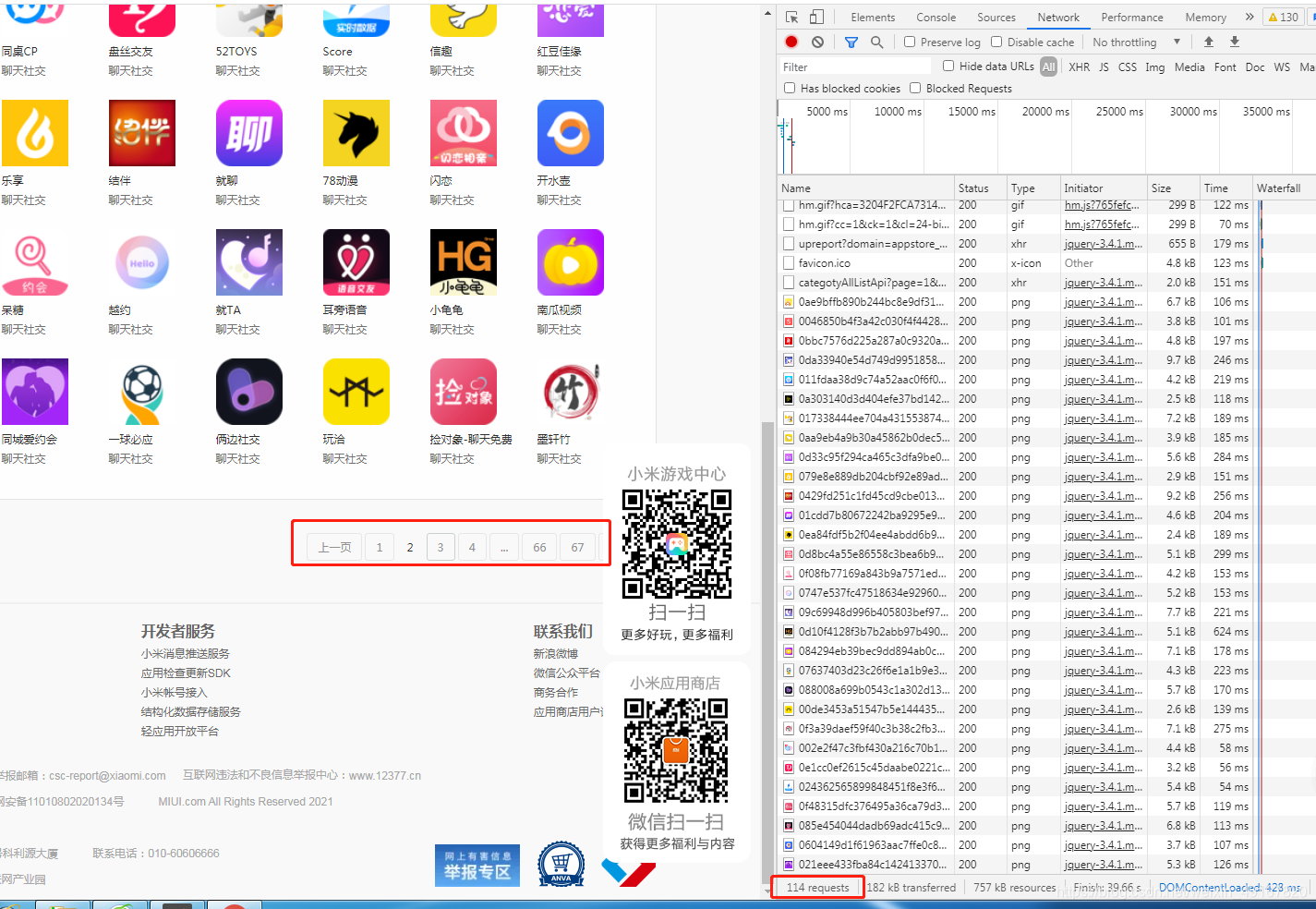Open the 墨轩竹 app icon
Screen dimensions: 1316x909
click(571, 392)
